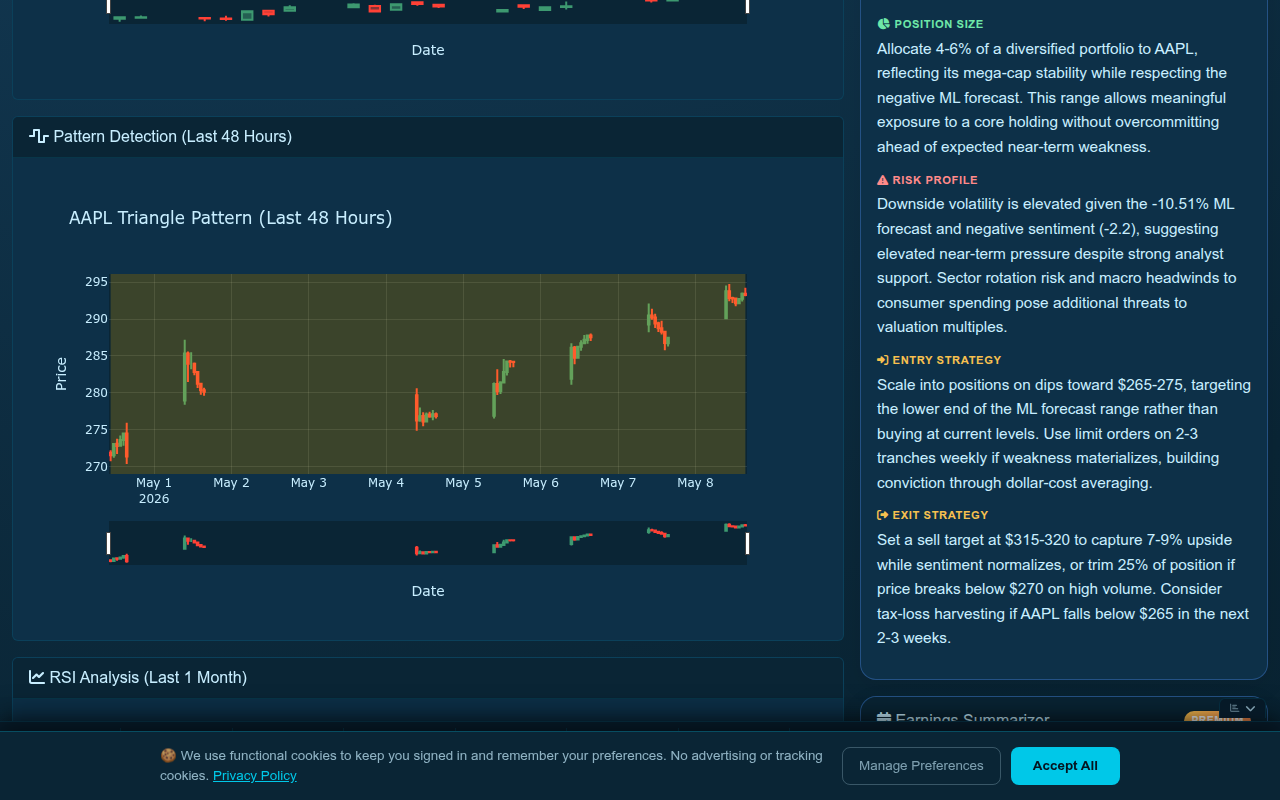Viewport: 1280px width, 800px height.
Task: Click the cookie icon in the consent banner
Action: coord(168,756)
